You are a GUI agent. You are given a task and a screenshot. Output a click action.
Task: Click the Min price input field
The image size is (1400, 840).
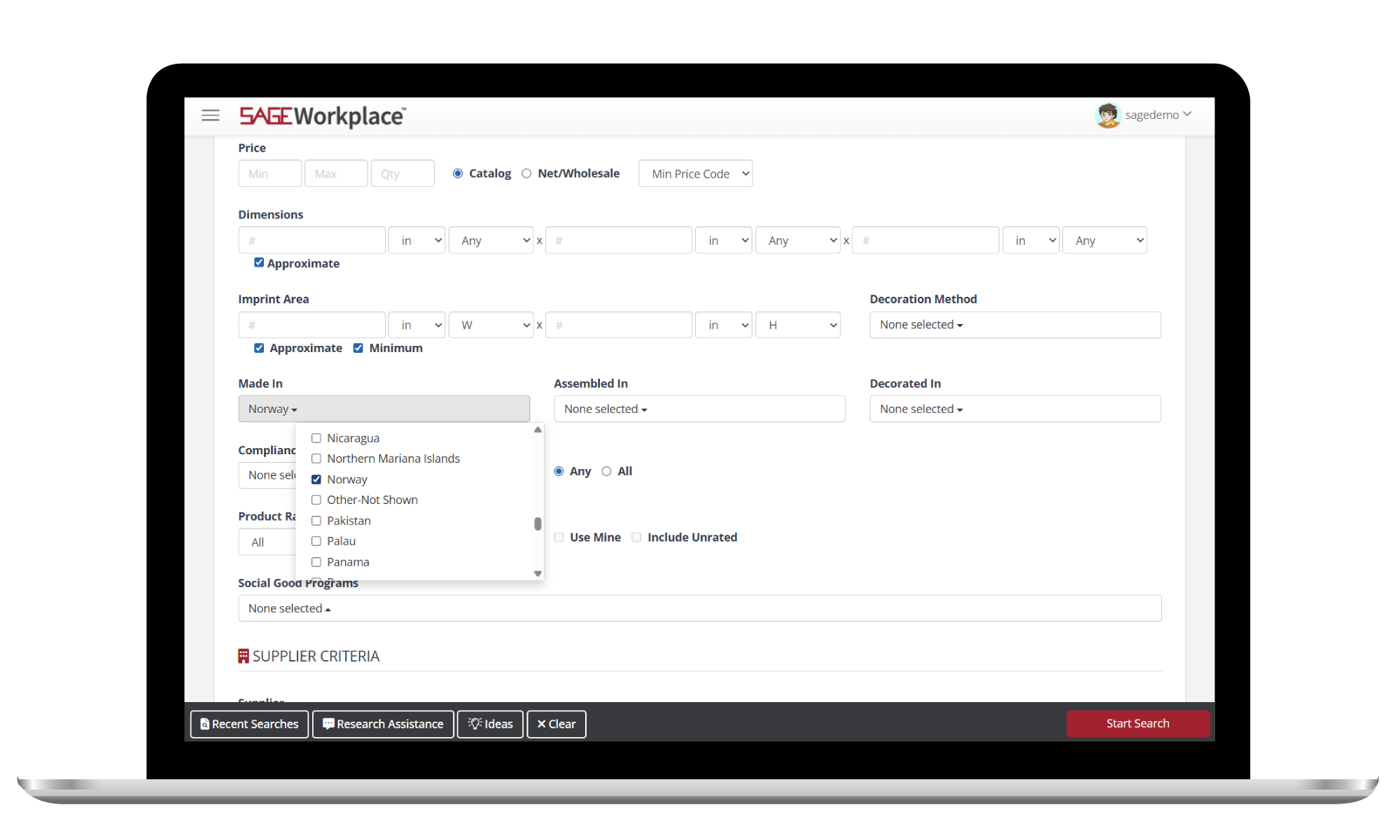coord(269,174)
